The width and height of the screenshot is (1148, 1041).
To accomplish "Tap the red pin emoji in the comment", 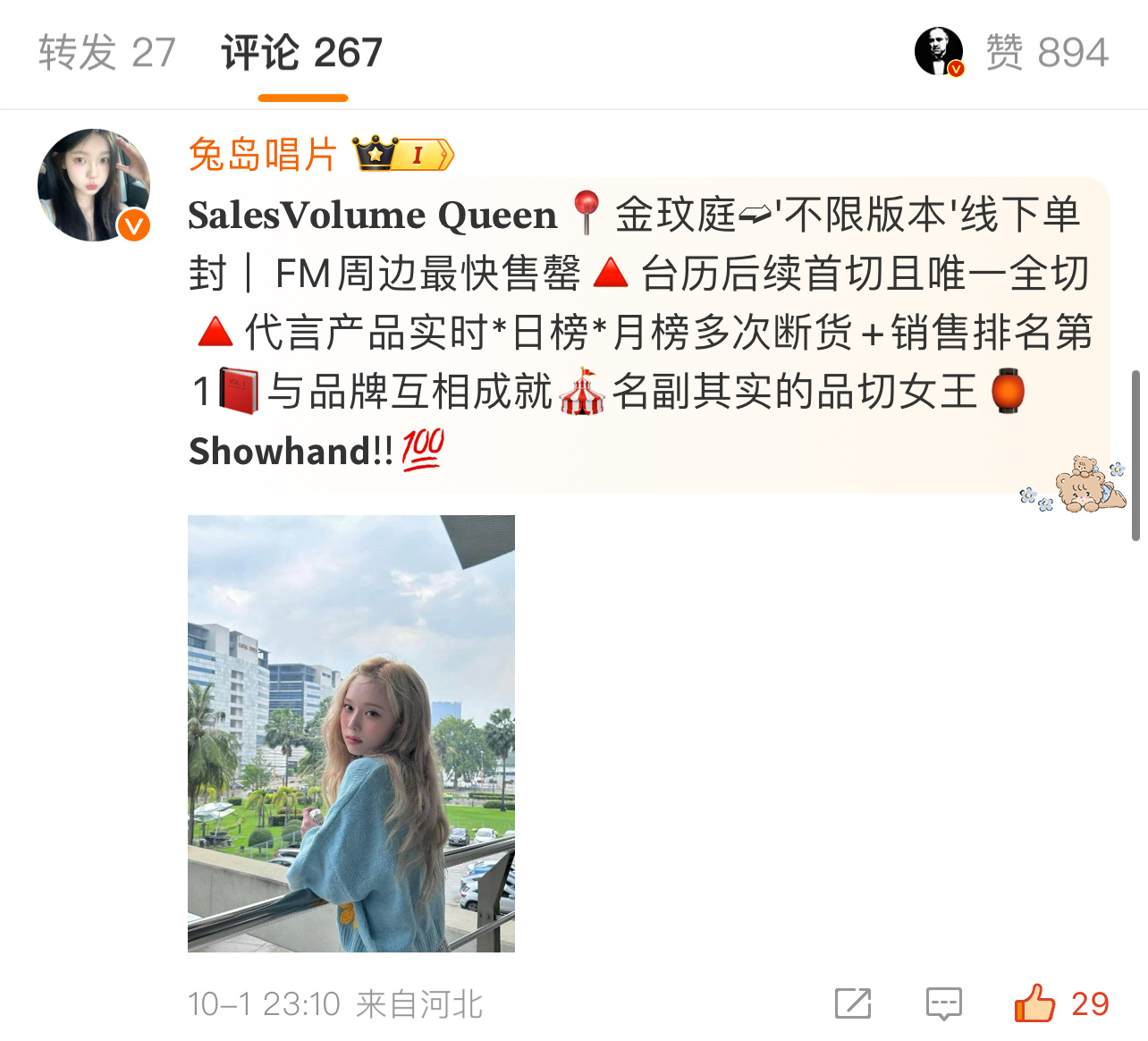I will click(587, 213).
